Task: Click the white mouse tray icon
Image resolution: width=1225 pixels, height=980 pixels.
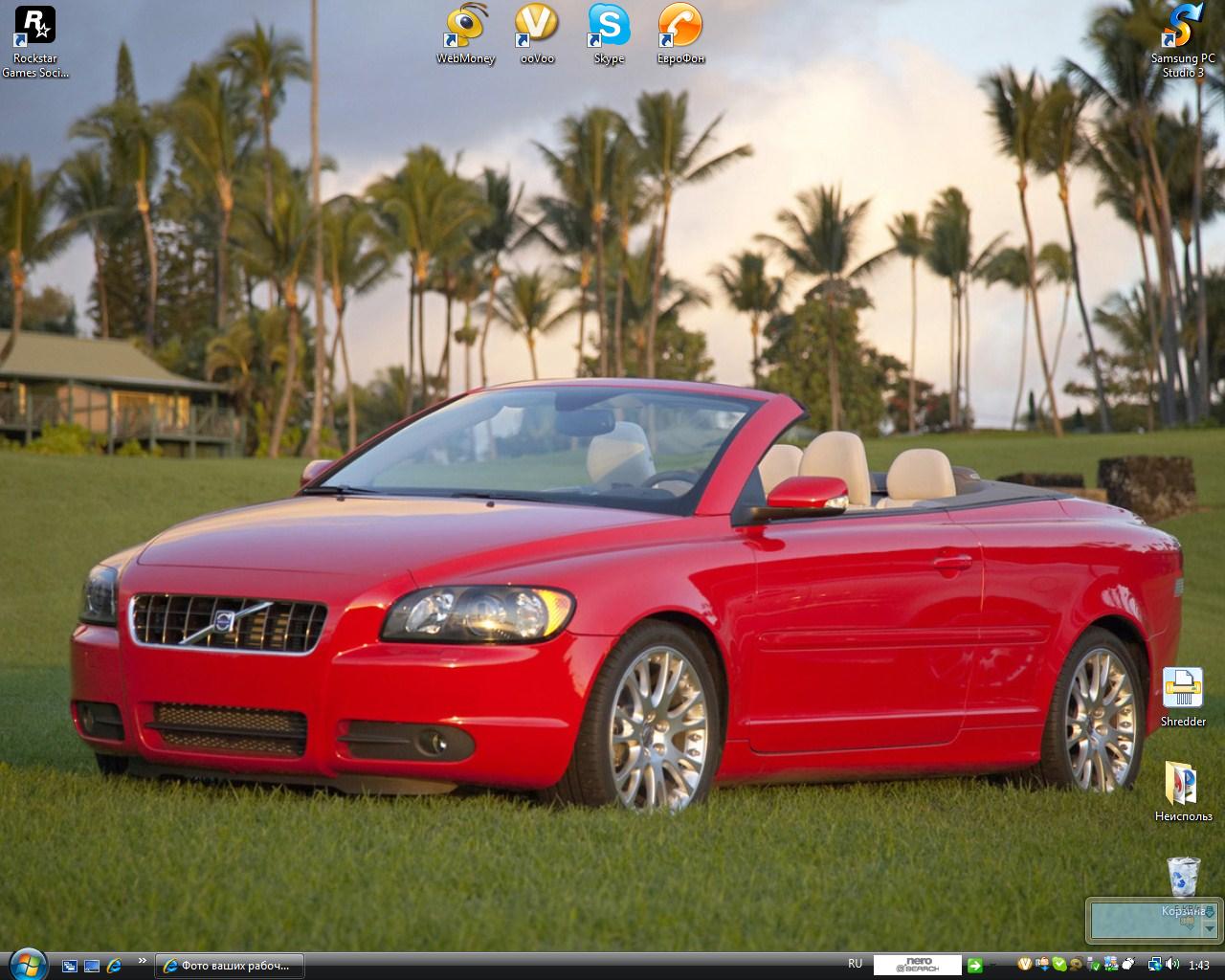Action: coord(1128,964)
